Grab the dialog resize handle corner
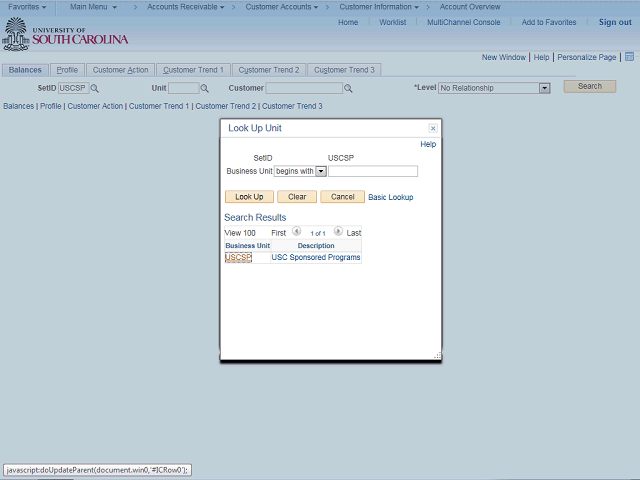Screen dimensions: 640x480 (438, 356)
